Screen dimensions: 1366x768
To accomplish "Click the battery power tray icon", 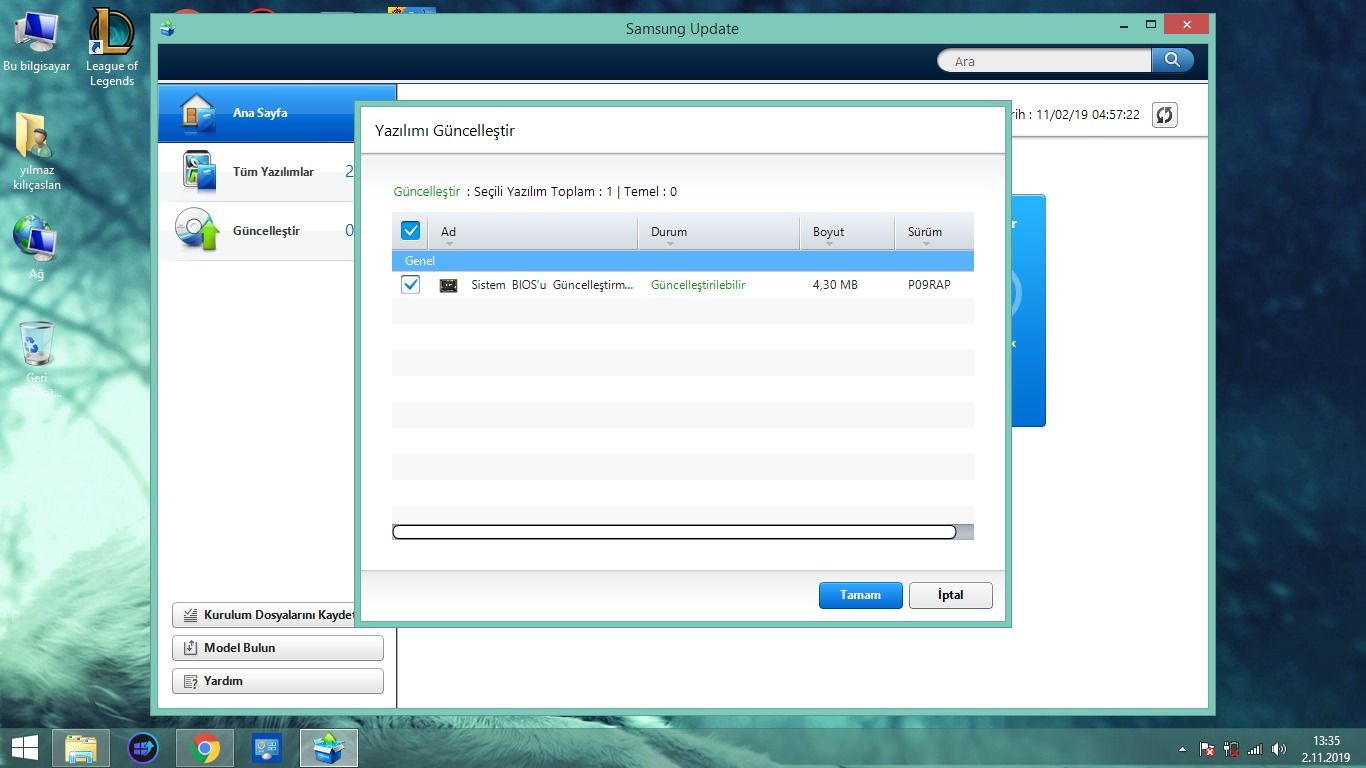I will pyautogui.click(x=1231, y=749).
